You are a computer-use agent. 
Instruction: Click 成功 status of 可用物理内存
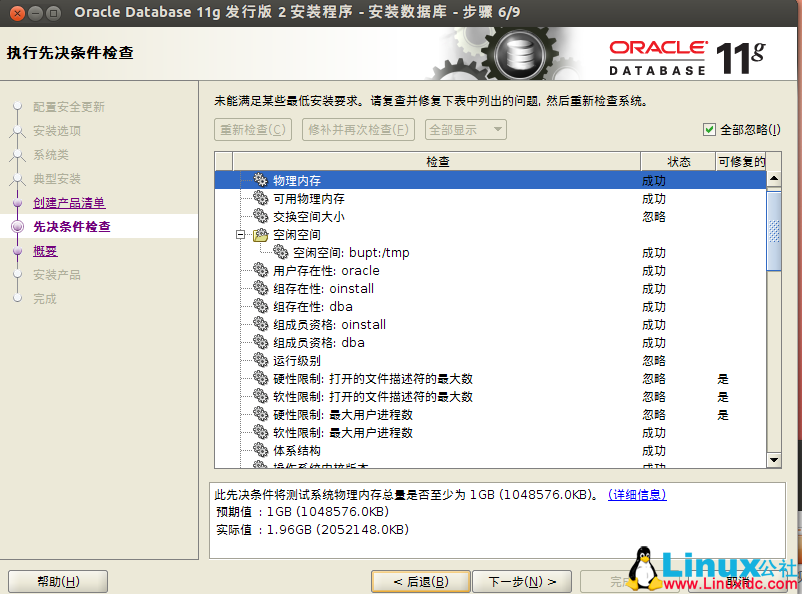pyautogui.click(x=654, y=199)
